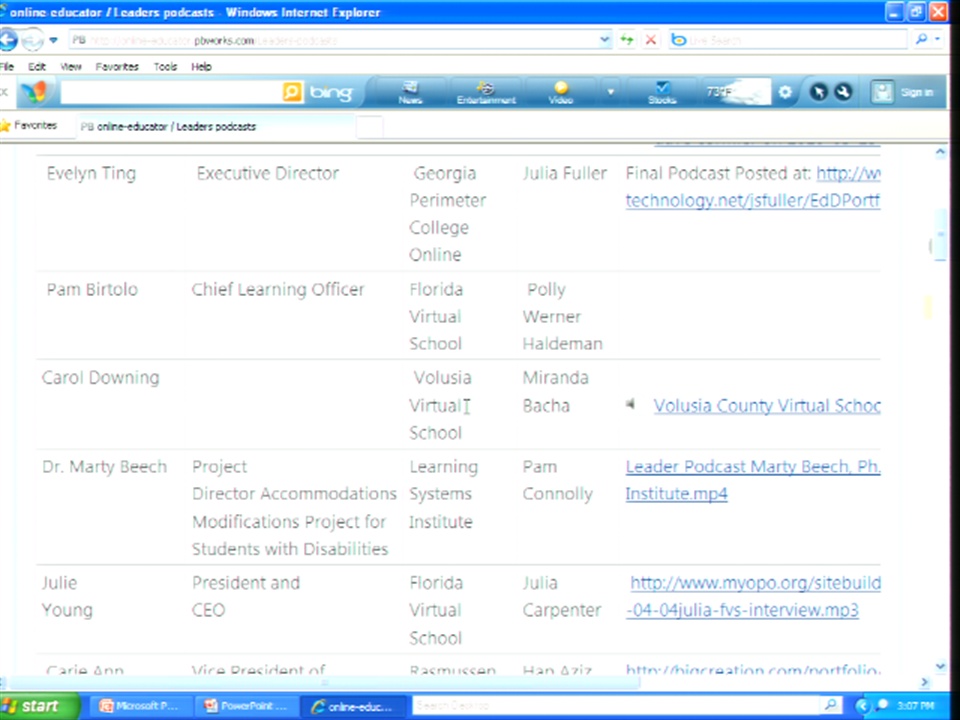This screenshot has height=720, width=960.
Task: Switch to Microsoft P... taskbar window
Action: pyautogui.click(x=140, y=706)
